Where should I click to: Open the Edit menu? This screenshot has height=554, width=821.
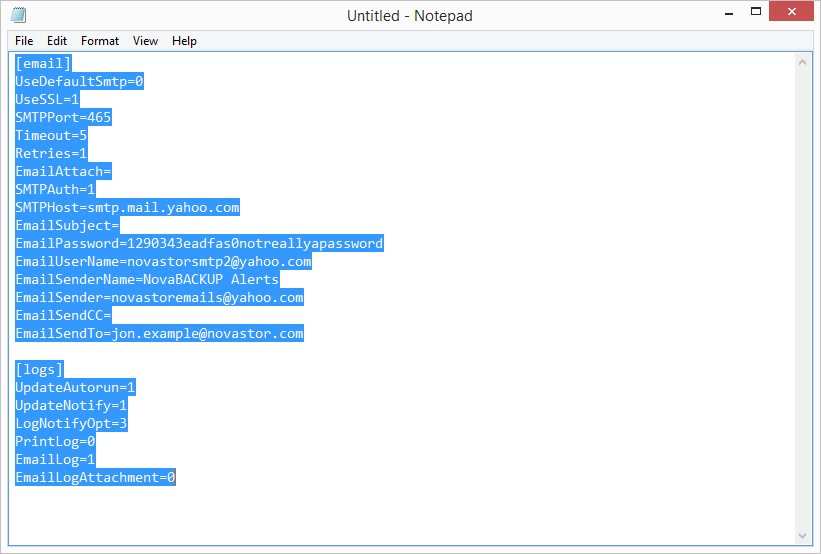tap(57, 41)
